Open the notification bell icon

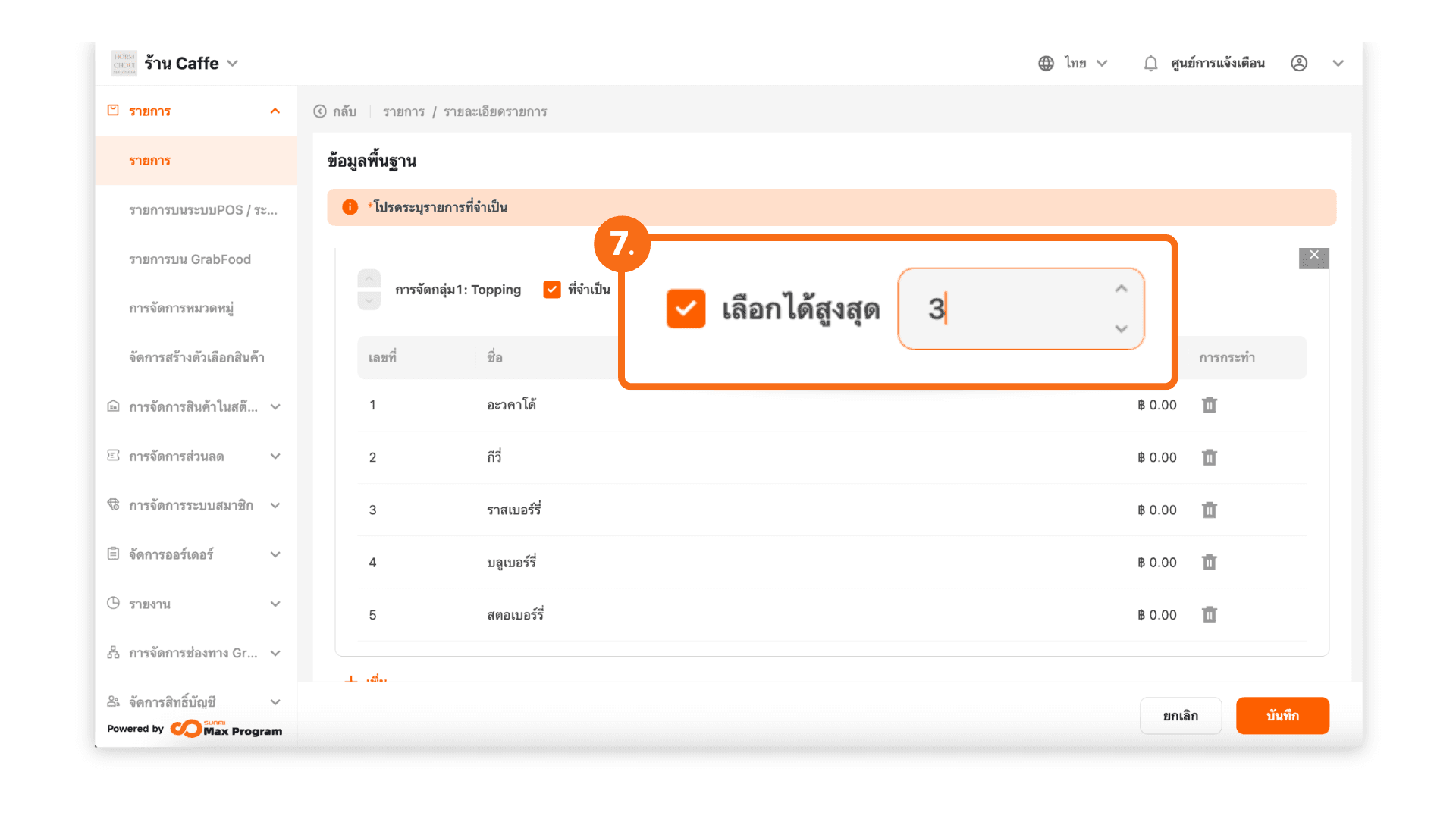pyautogui.click(x=1150, y=64)
